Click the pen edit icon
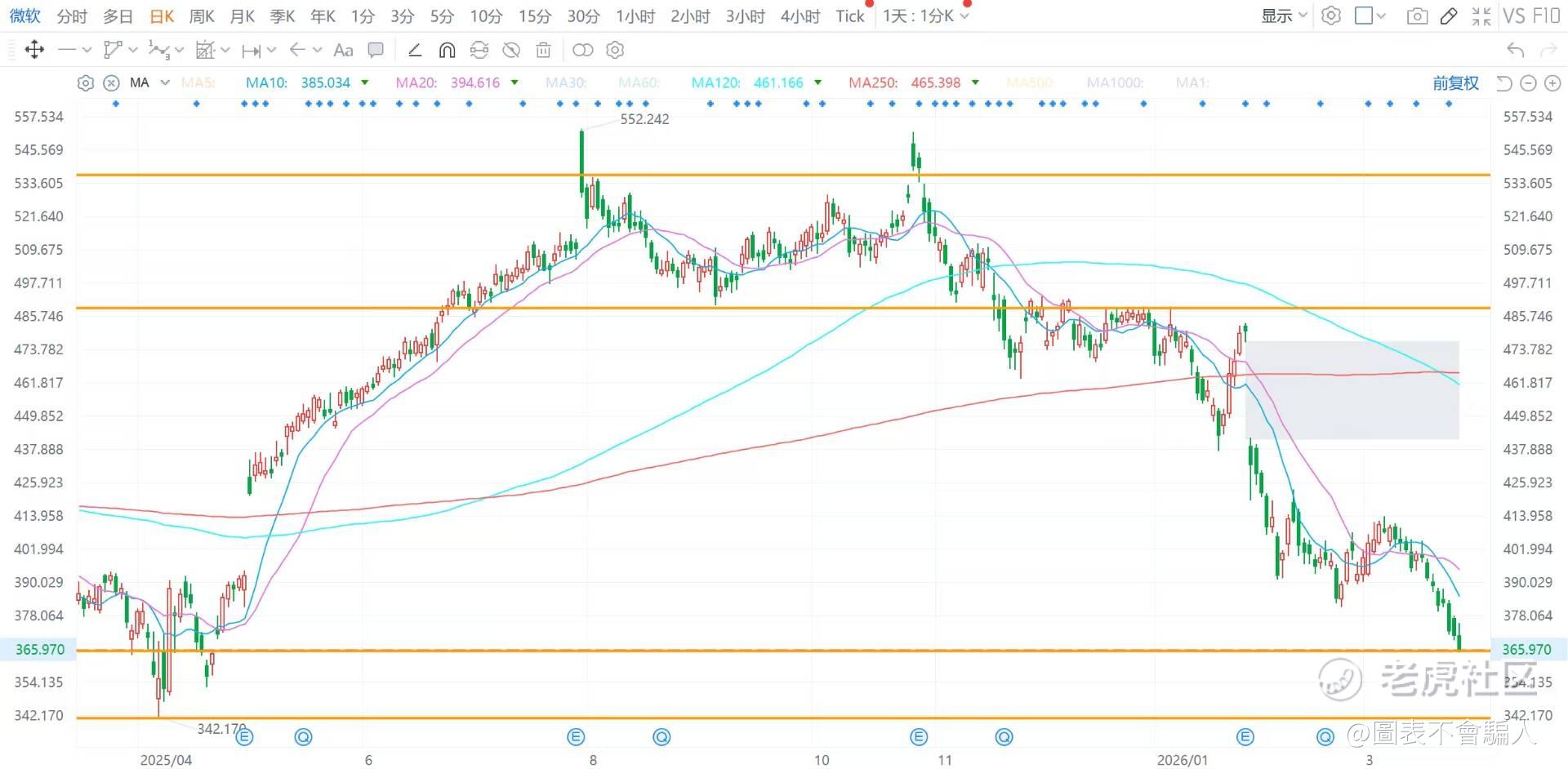 coord(1449,16)
